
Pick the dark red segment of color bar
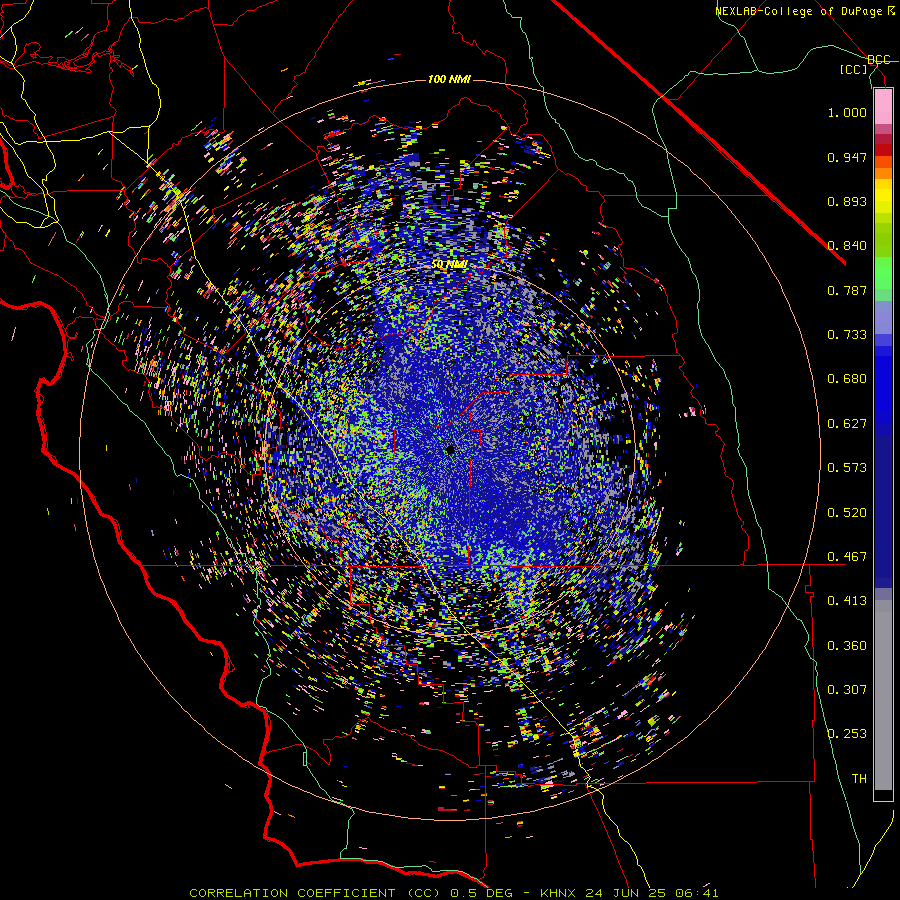click(x=883, y=150)
